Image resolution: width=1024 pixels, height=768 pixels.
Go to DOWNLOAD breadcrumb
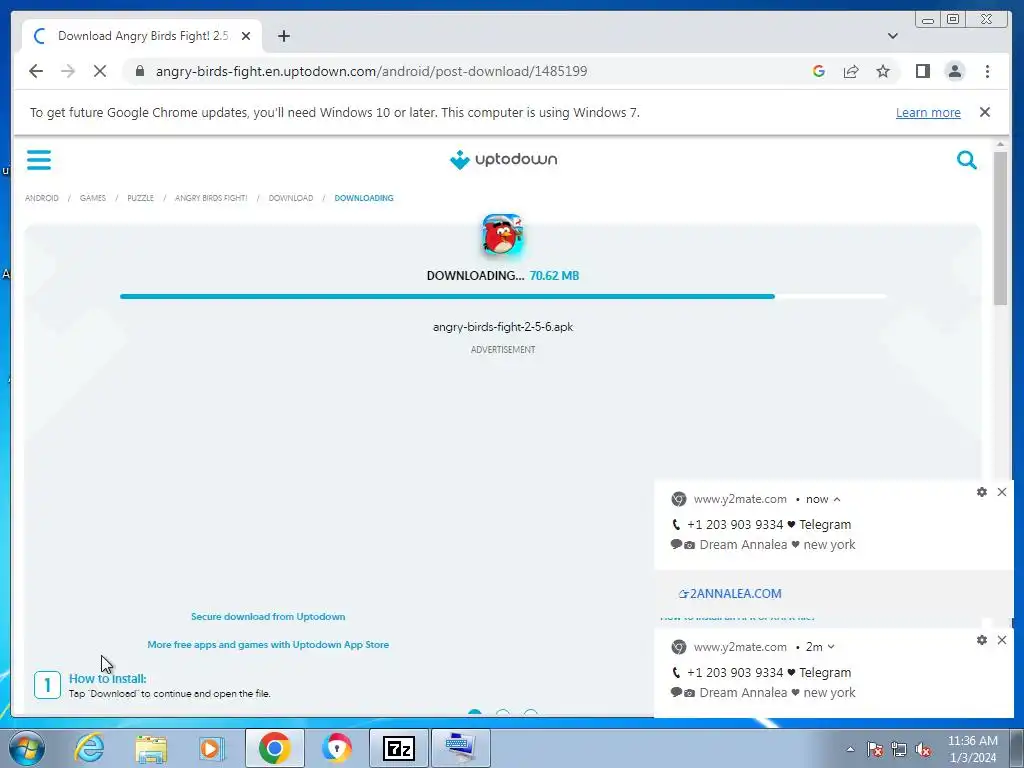[x=291, y=198]
